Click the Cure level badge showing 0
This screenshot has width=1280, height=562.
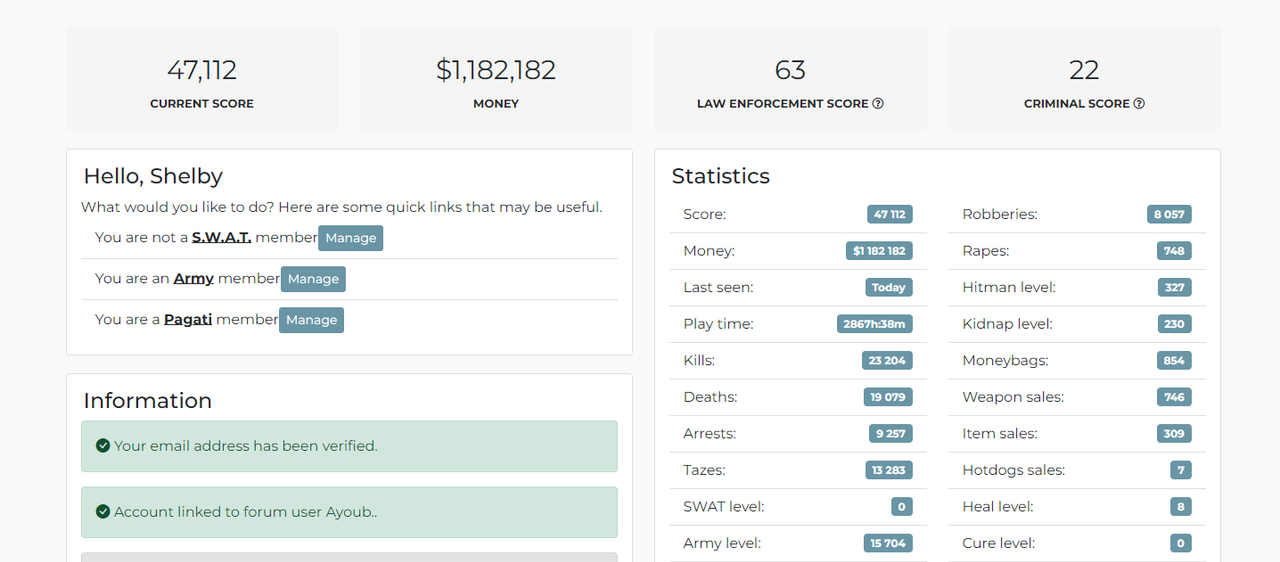click(x=1181, y=543)
